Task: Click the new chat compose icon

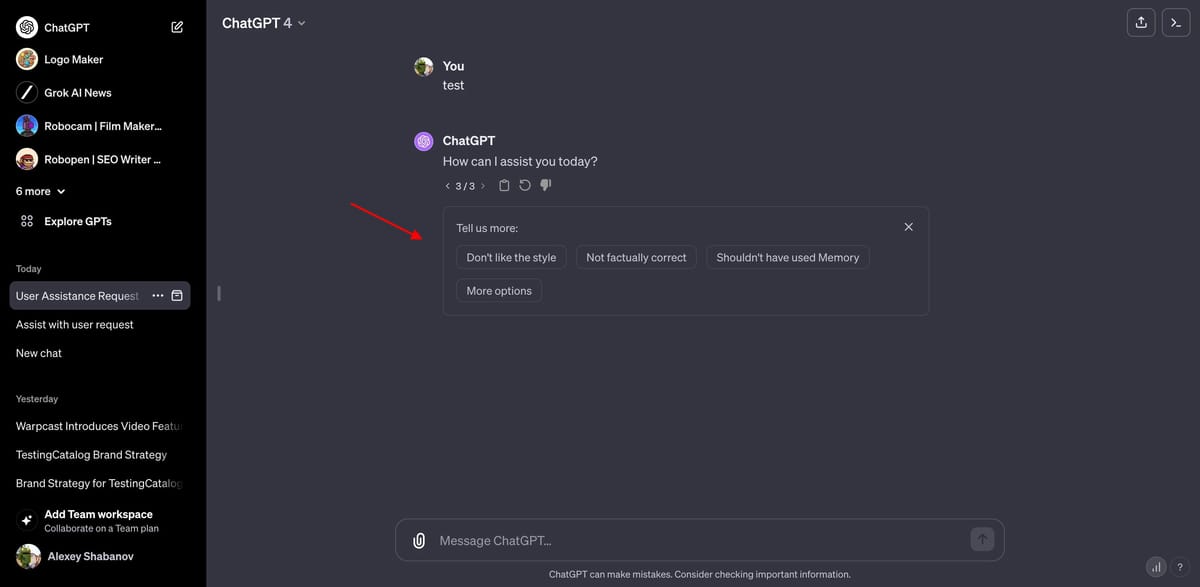Action: point(176,26)
